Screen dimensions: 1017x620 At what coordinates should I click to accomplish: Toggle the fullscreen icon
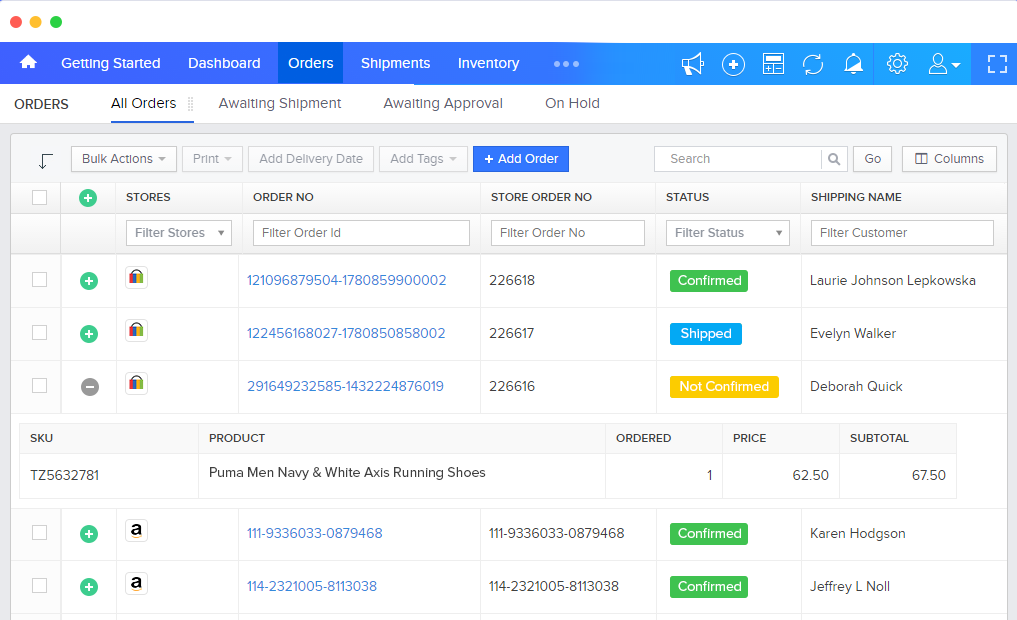tap(997, 64)
